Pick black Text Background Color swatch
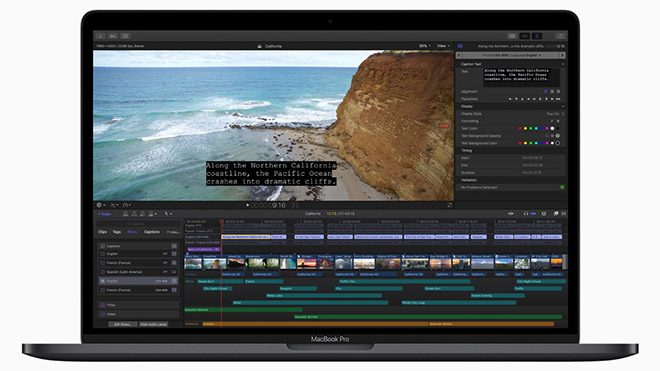 [558, 143]
